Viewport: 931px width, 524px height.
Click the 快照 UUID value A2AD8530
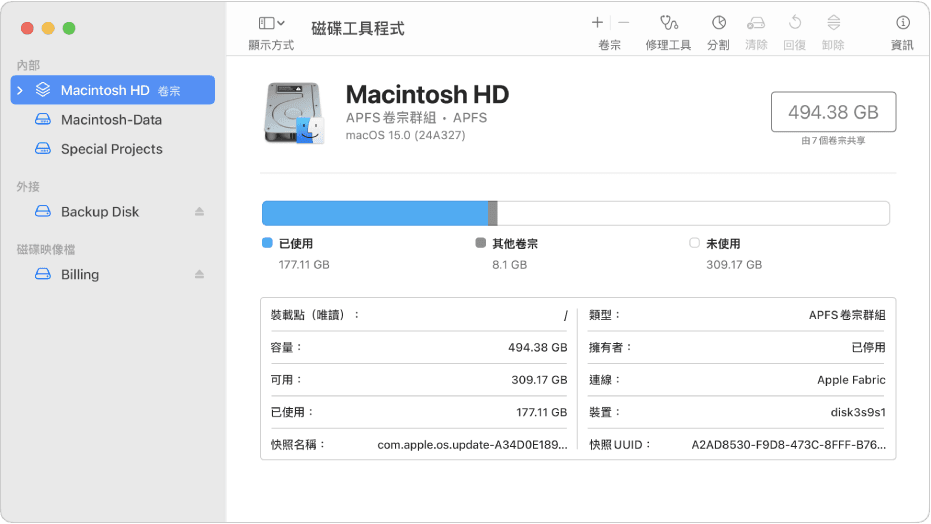(788, 445)
